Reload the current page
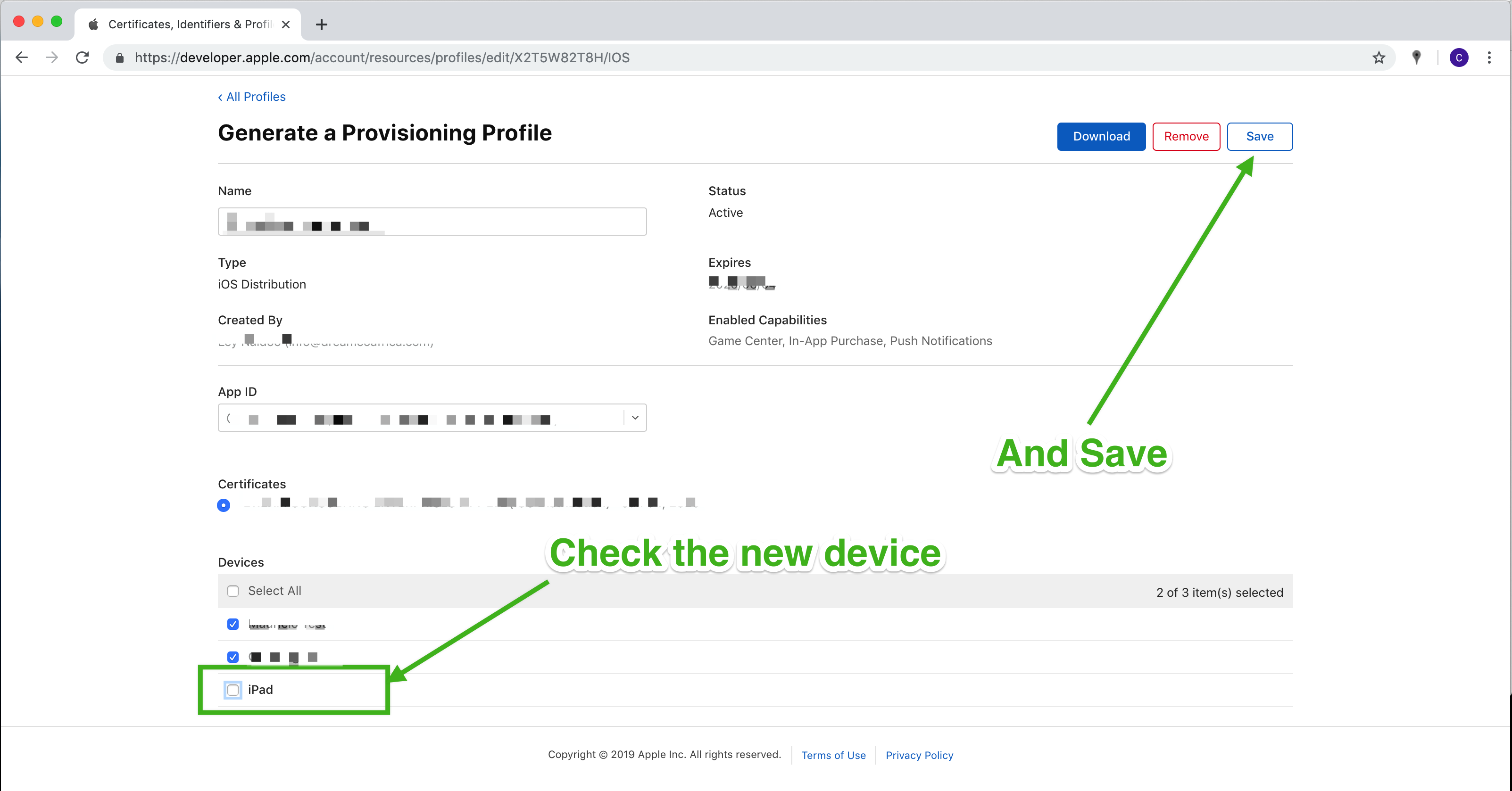This screenshot has height=791, width=1512. (83, 58)
